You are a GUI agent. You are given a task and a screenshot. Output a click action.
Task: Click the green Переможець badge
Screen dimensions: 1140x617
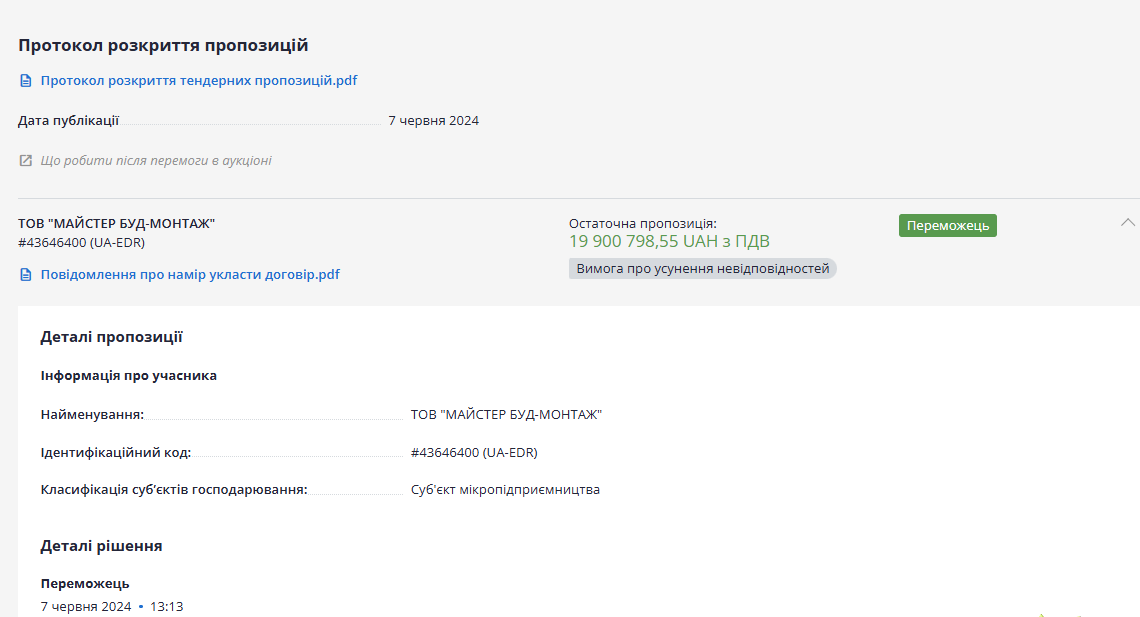pyautogui.click(x=947, y=225)
